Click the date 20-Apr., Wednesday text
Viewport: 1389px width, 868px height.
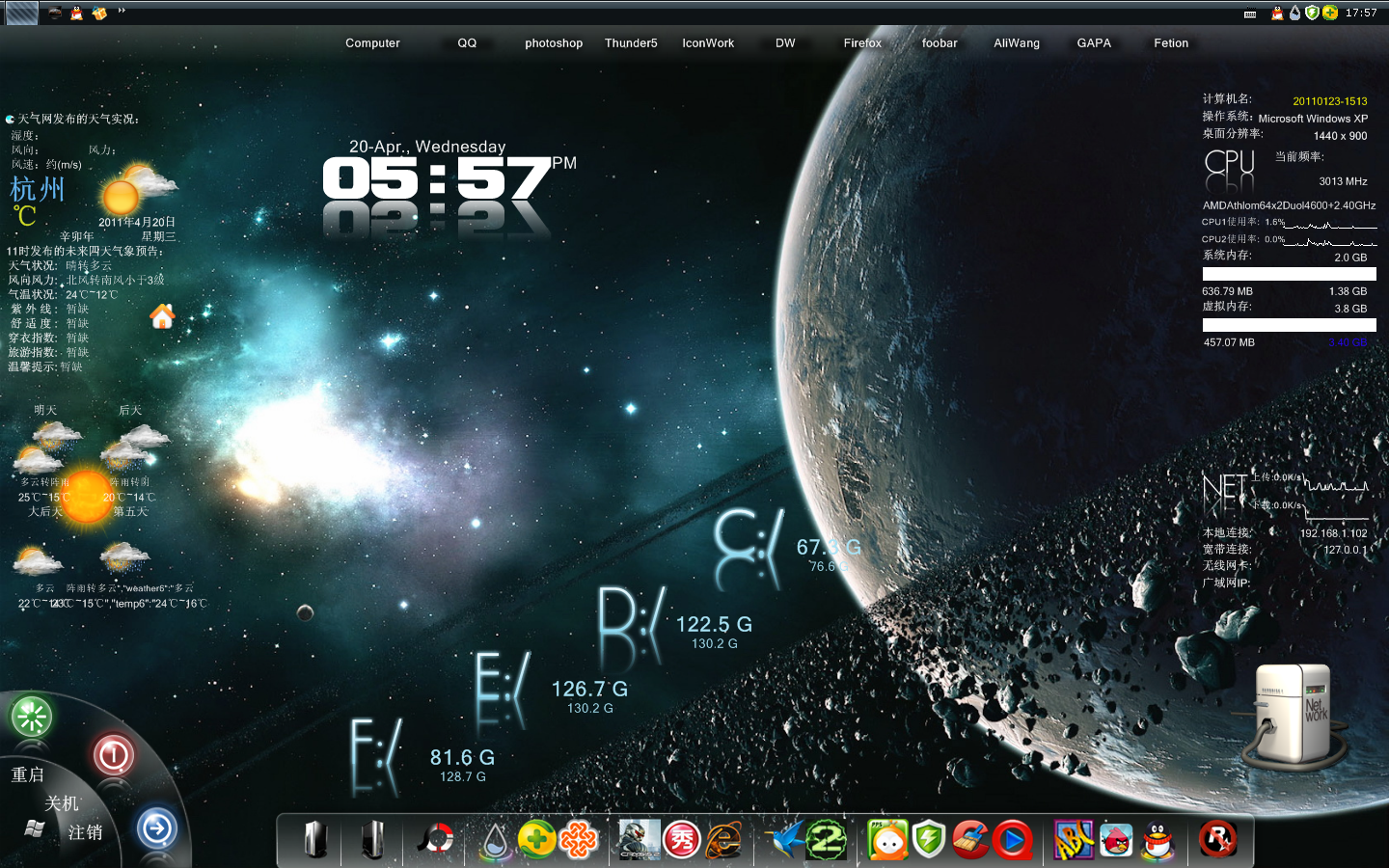click(x=427, y=147)
